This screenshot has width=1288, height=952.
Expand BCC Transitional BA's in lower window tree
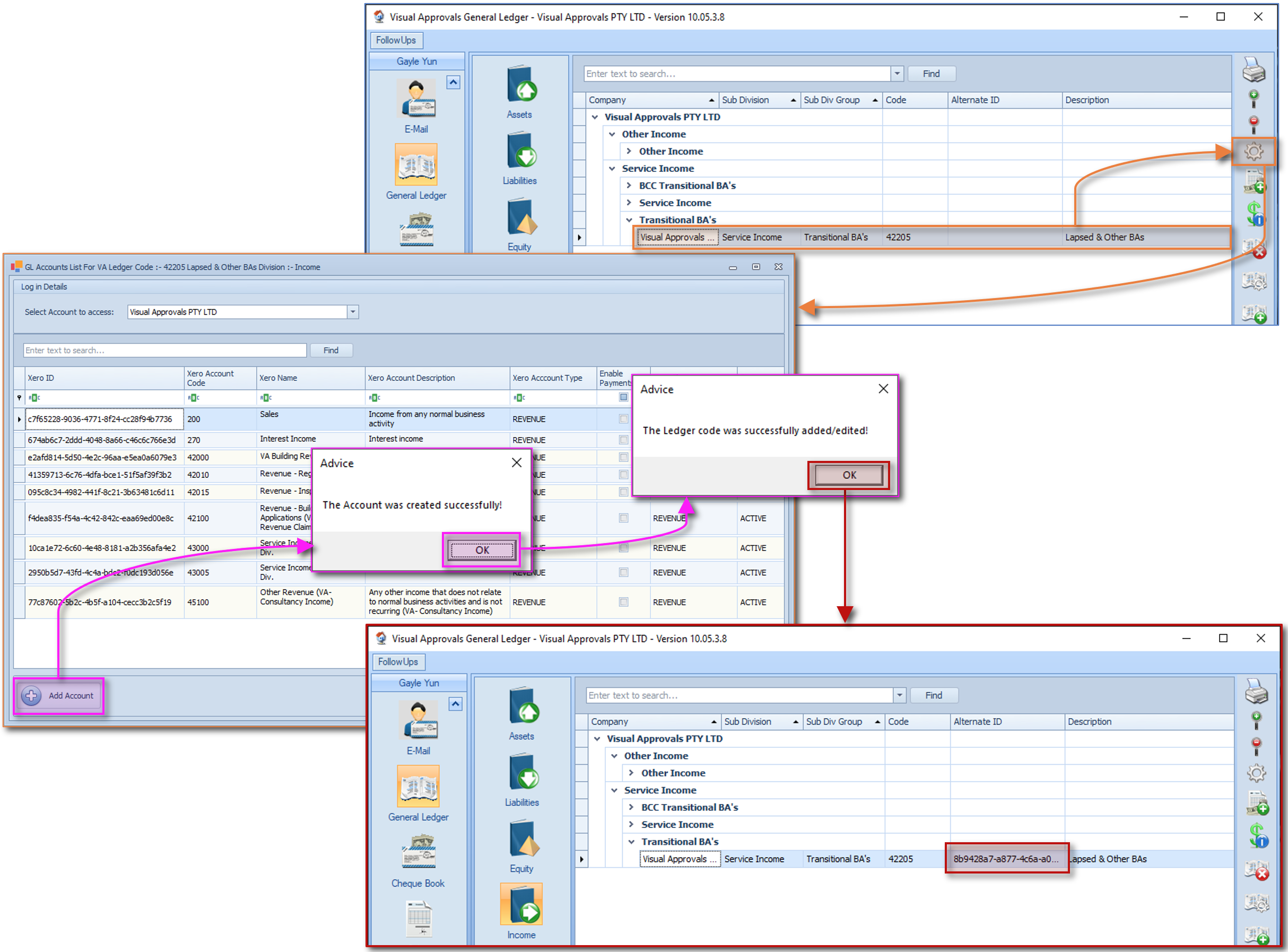point(631,807)
